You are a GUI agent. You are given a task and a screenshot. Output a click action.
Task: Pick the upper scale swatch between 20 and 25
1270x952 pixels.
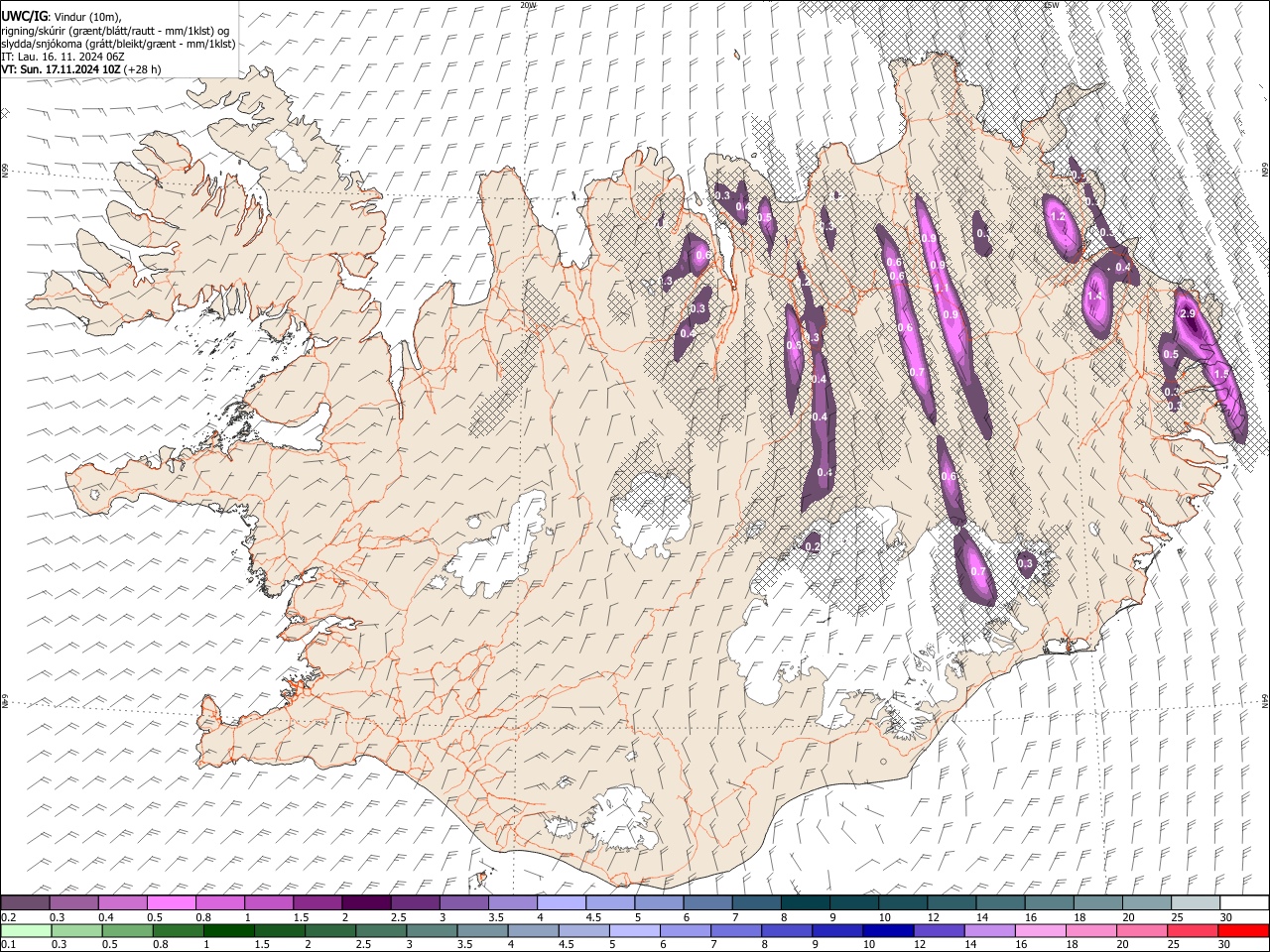(x=1147, y=902)
